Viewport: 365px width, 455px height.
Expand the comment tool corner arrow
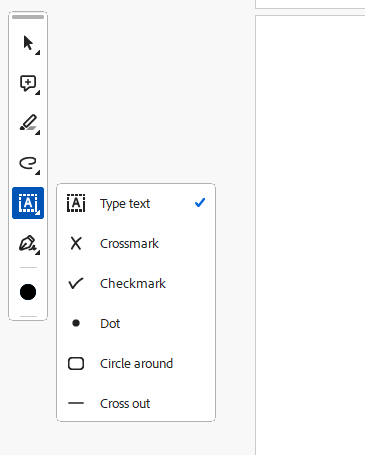pos(38,93)
